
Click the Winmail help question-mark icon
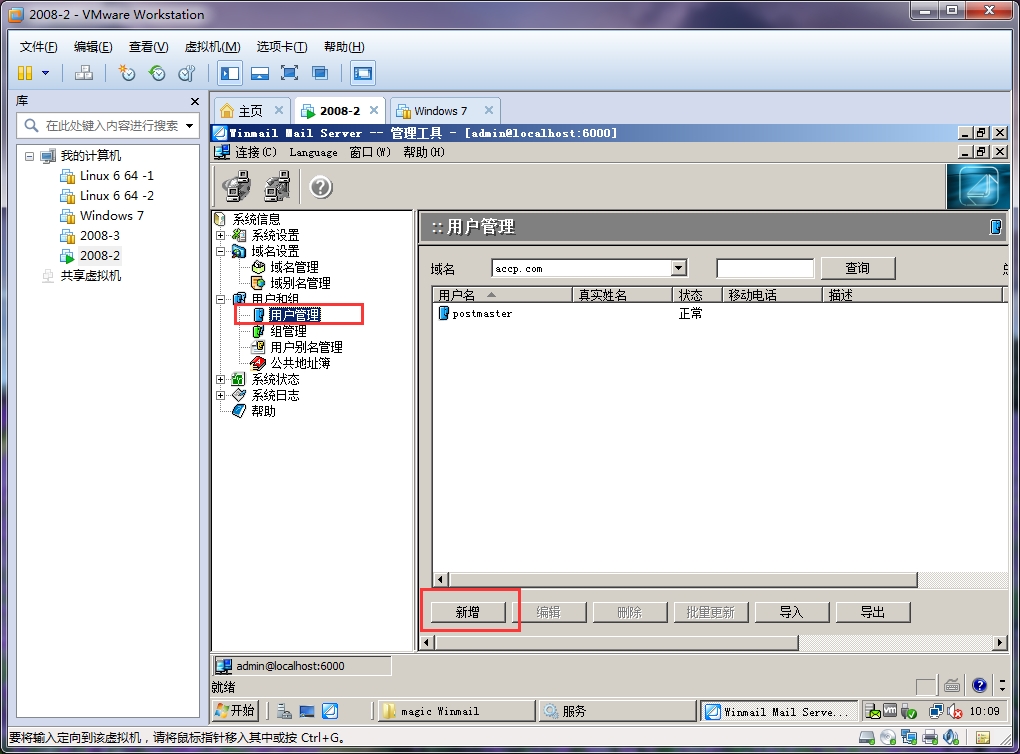pos(321,187)
